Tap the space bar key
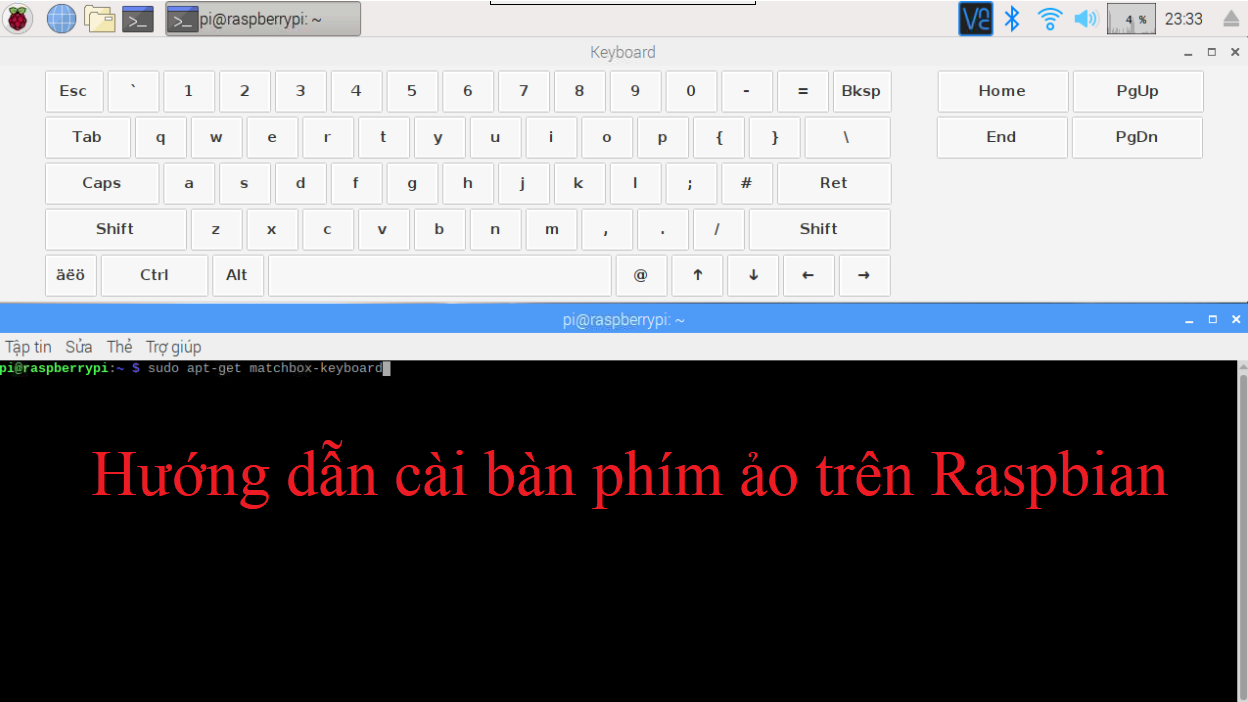 (439, 275)
